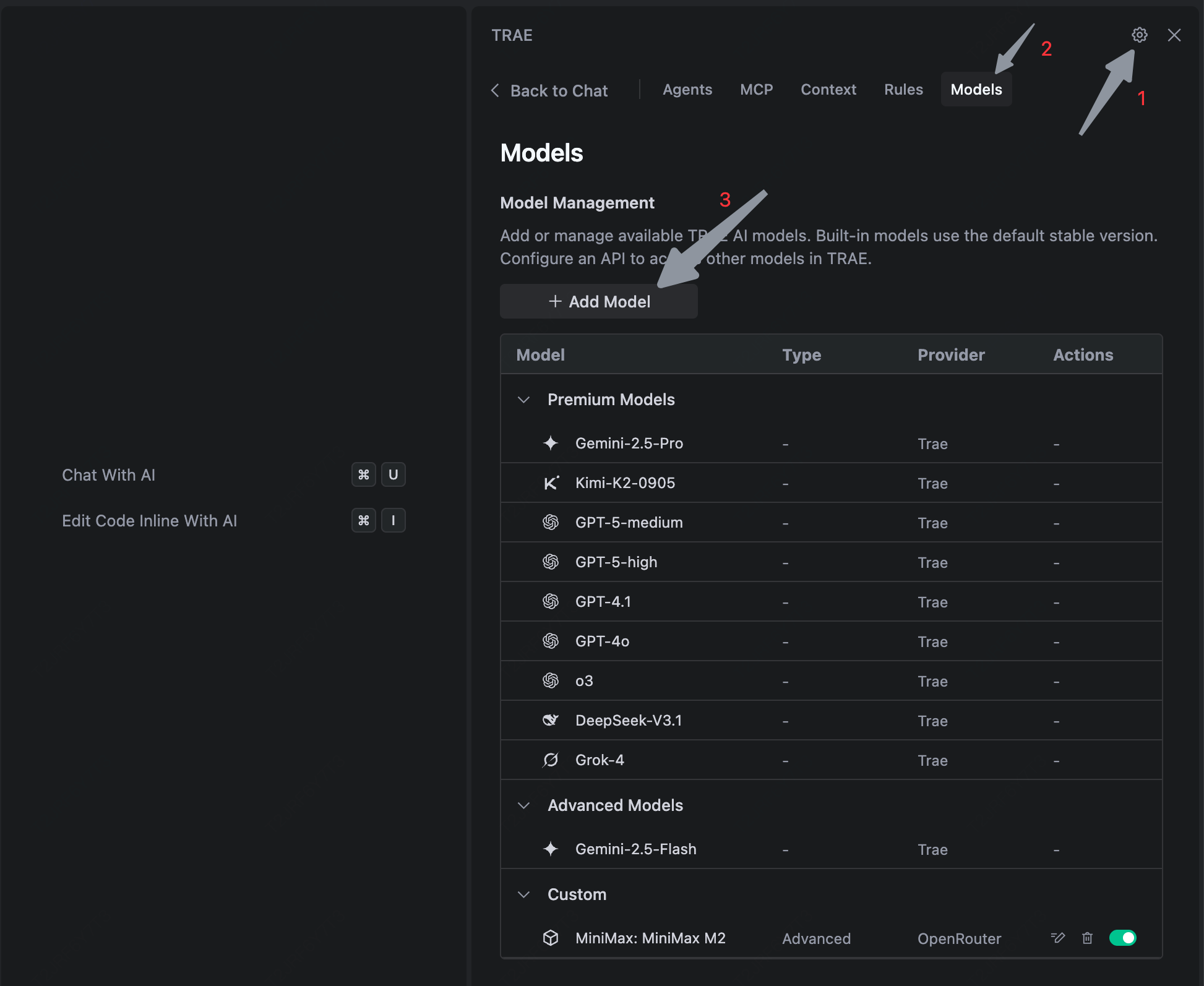Click the Add Model button
Viewport: 1204px width, 986px height.
pyautogui.click(x=599, y=301)
